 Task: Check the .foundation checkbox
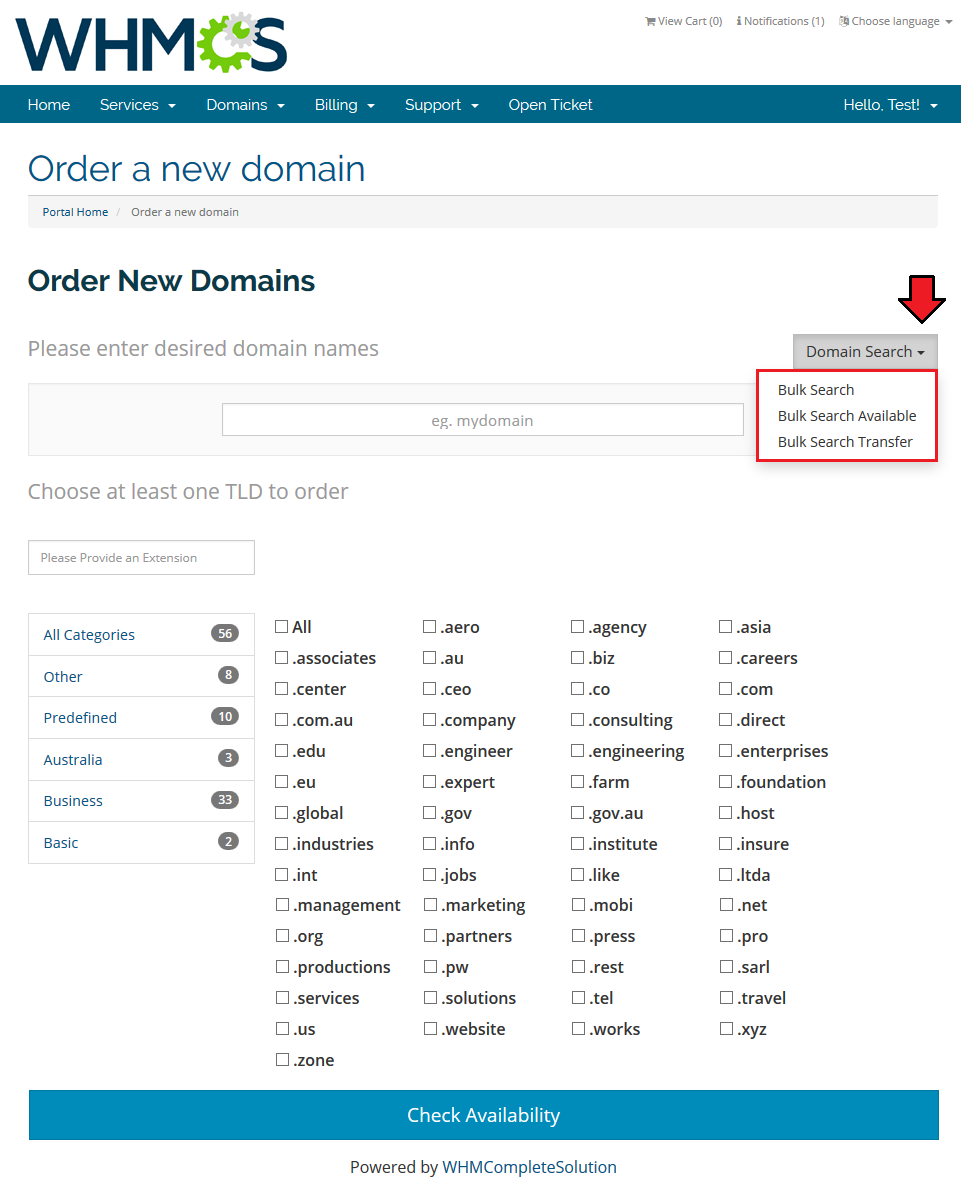pyautogui.click(x=725, y=781)
